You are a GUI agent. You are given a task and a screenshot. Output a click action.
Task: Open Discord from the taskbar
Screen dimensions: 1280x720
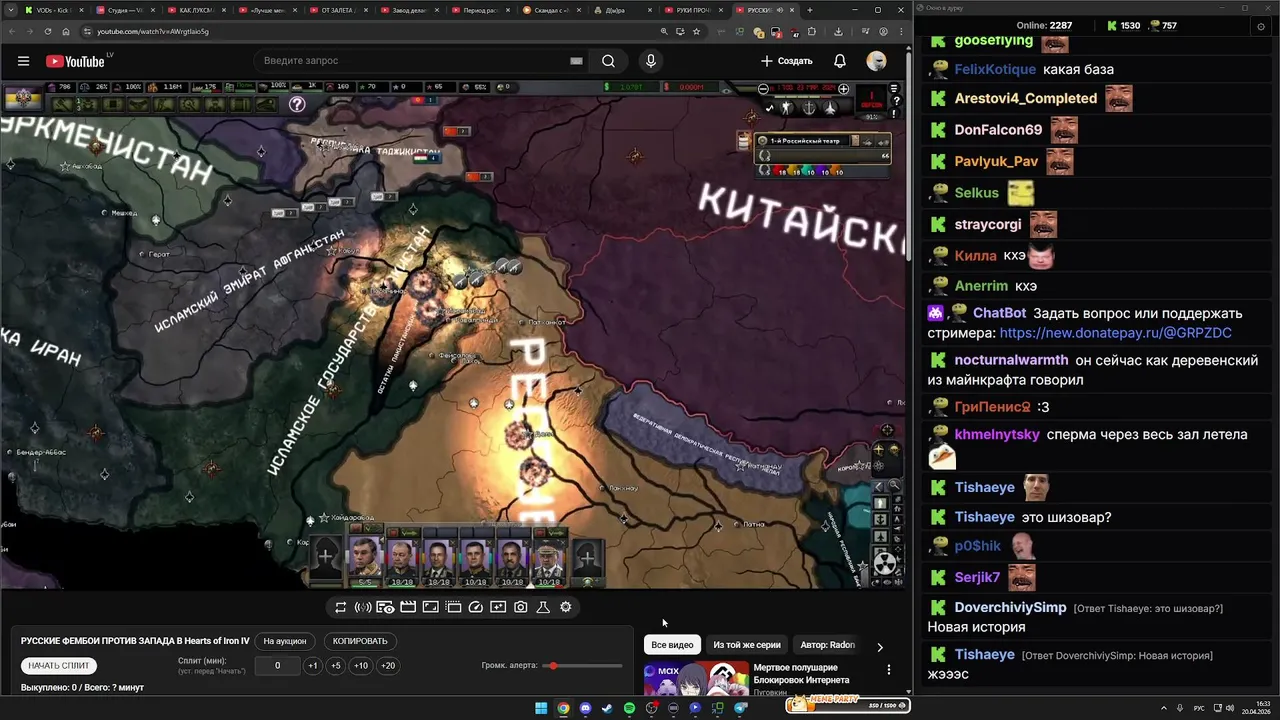point(585,708)
